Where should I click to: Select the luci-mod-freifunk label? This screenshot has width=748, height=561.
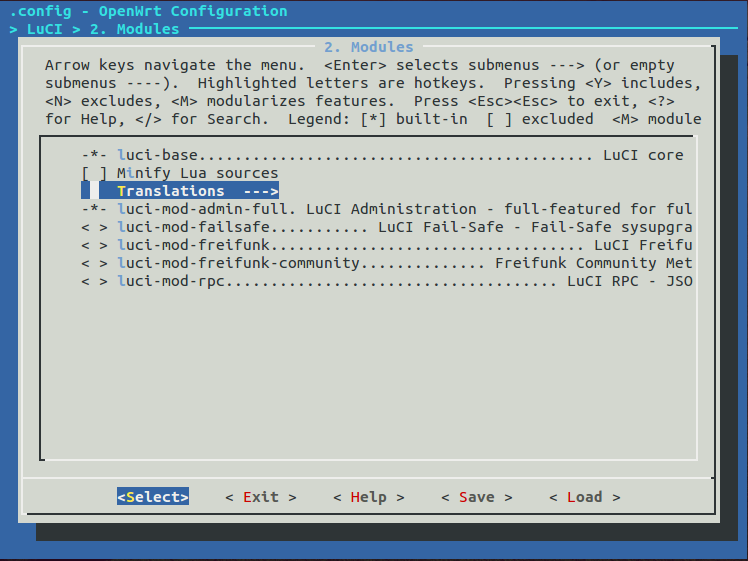pos(194,245)
